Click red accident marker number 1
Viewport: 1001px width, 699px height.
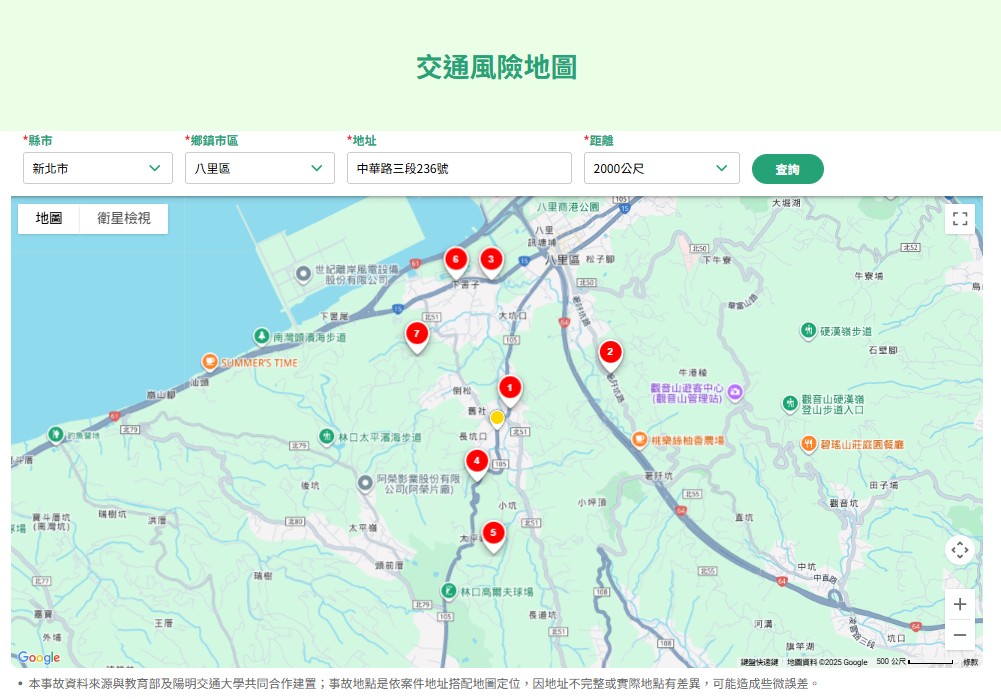(510, 388)
